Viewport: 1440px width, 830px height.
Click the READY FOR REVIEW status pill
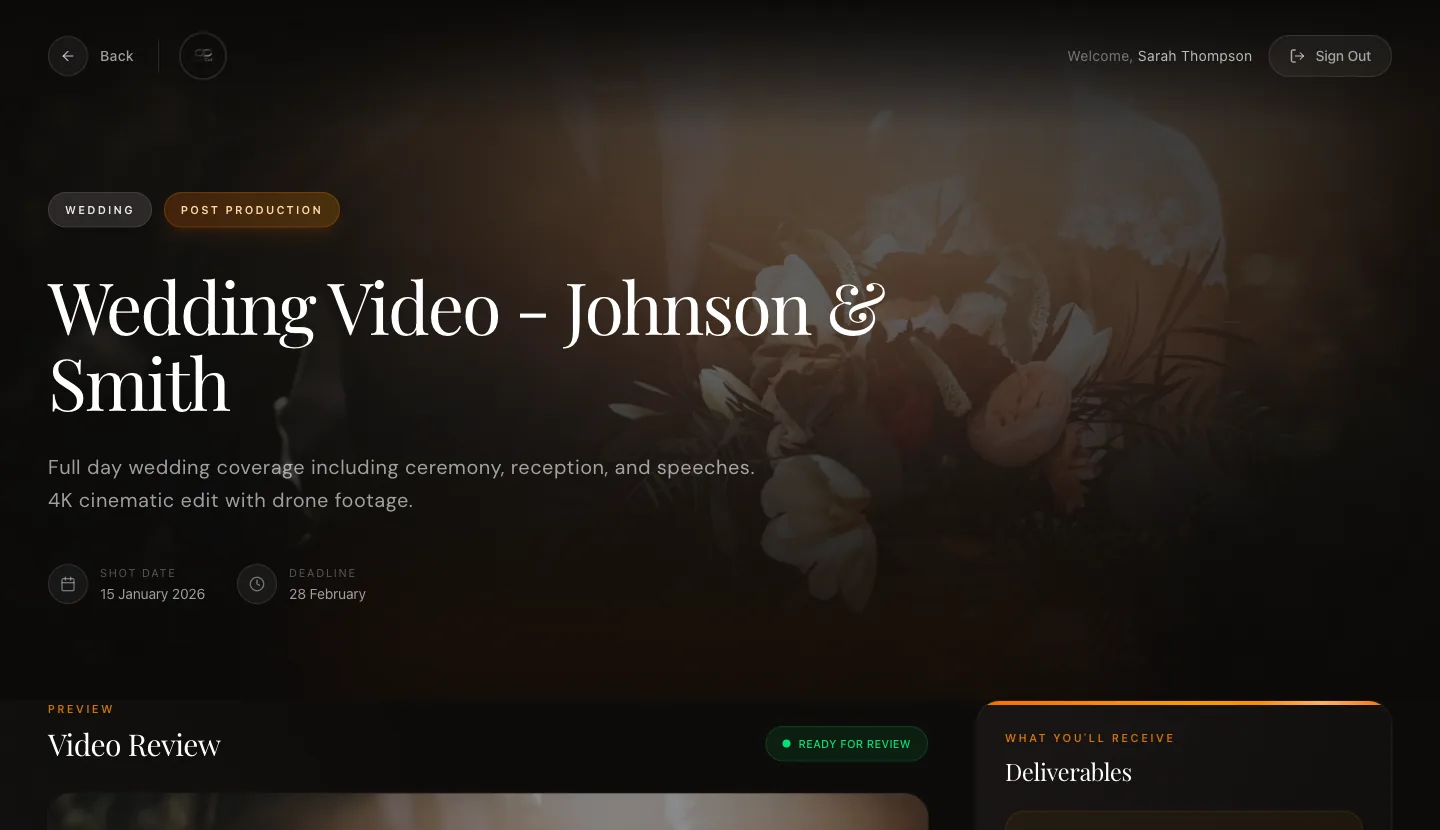tap(847, 744)
